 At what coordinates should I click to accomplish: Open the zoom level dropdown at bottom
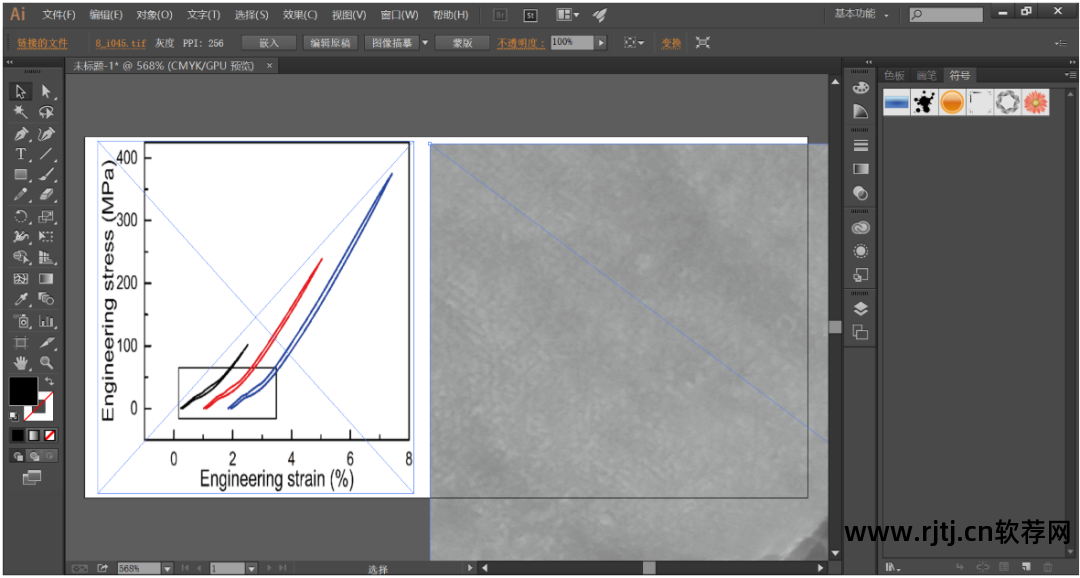167,568
